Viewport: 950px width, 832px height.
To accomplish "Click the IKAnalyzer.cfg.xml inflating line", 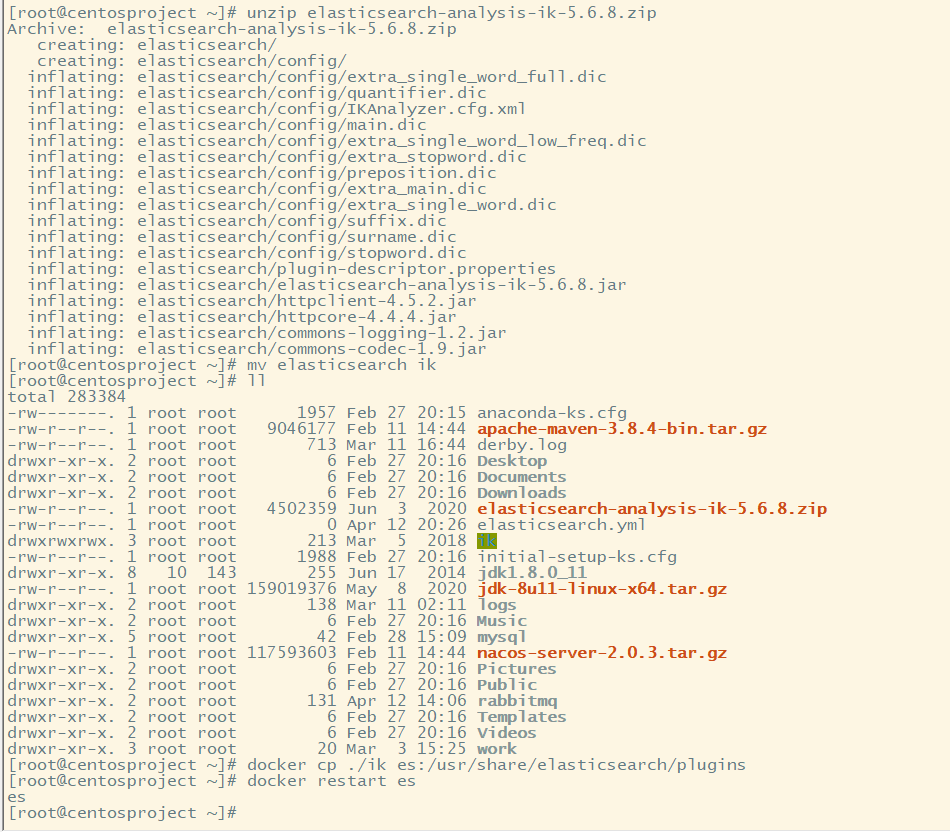I will (276, 109).
